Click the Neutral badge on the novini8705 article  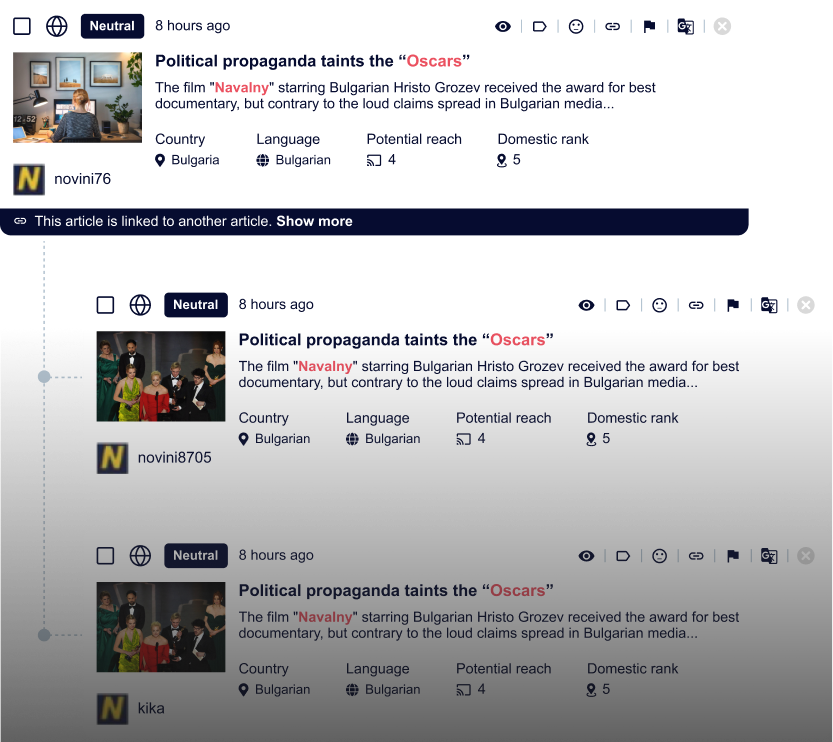coord(196,305)
